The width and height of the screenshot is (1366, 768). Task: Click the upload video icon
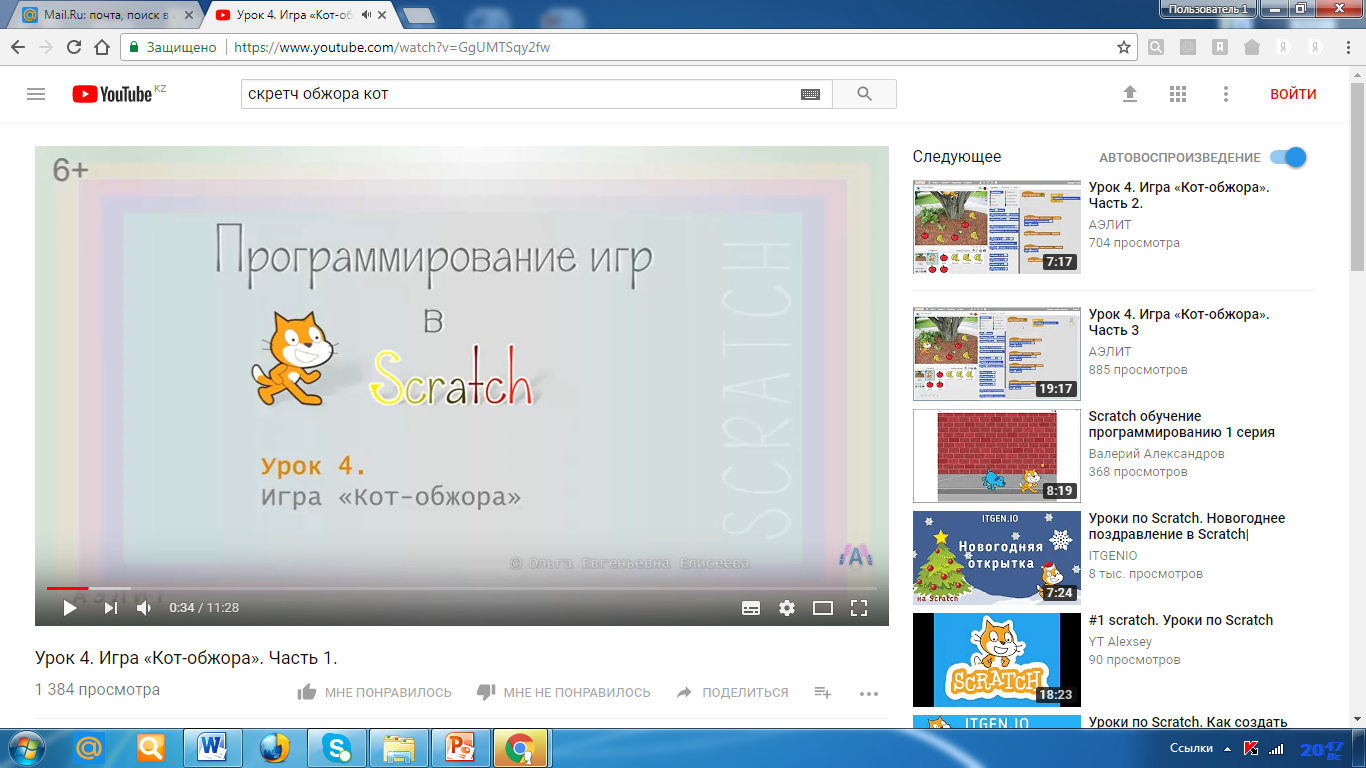[1130, 94]
